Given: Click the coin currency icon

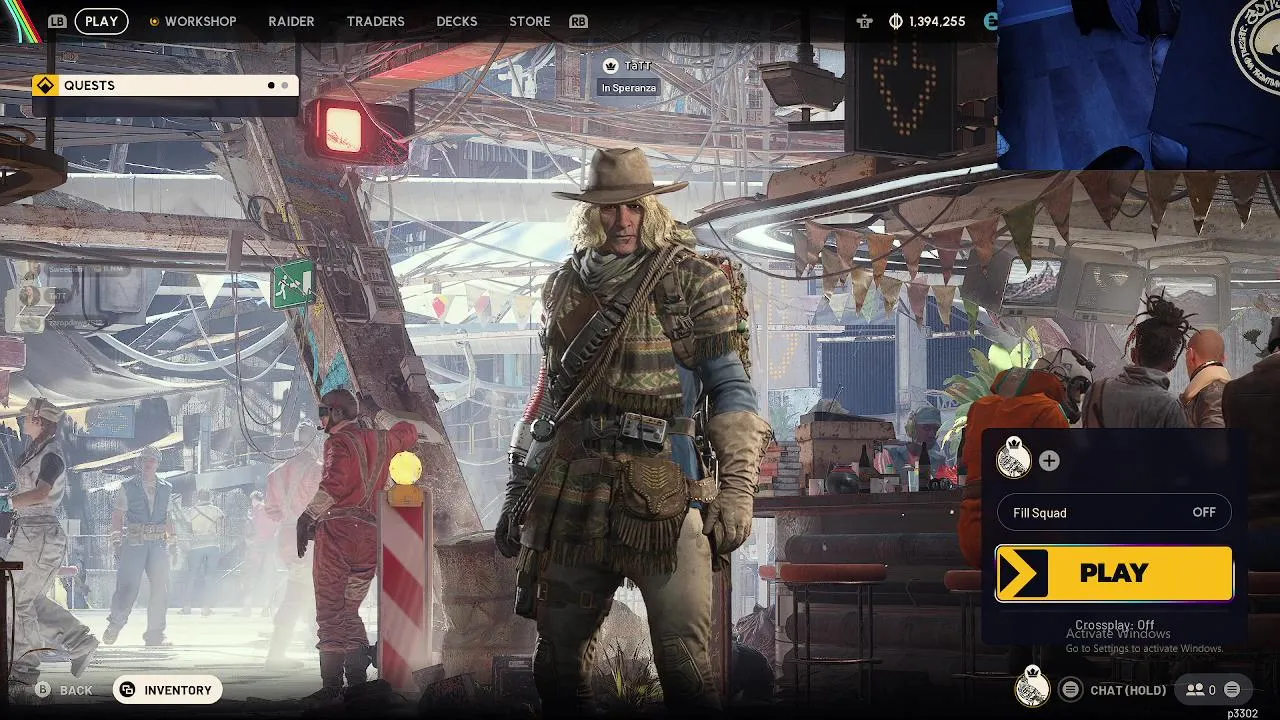Looking at the screenshot, I should click(x=896, y=21).
